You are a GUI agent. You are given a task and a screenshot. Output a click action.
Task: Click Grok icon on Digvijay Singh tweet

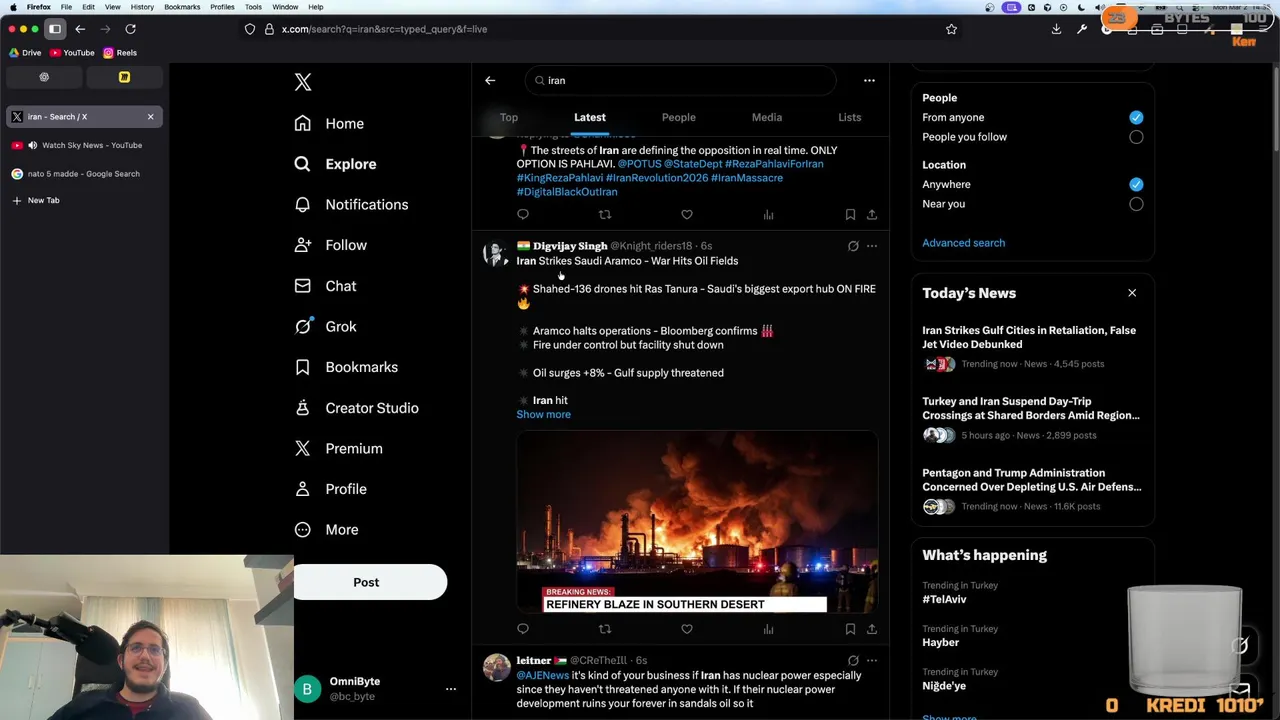pyautogui.click(x=853, y=246)
